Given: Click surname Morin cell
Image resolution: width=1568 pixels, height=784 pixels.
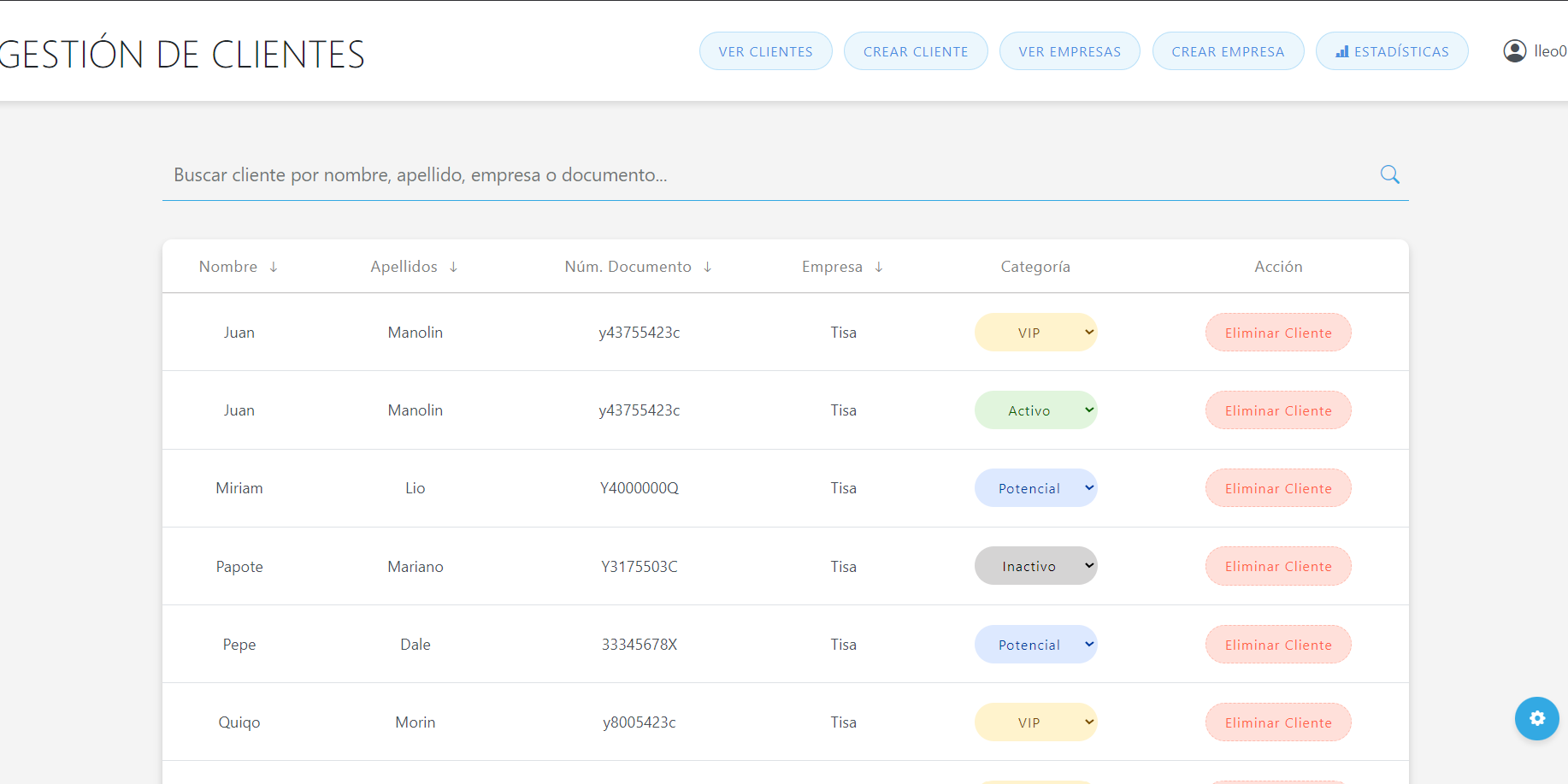Looking at the screenshot, I should tap(416, 722).
